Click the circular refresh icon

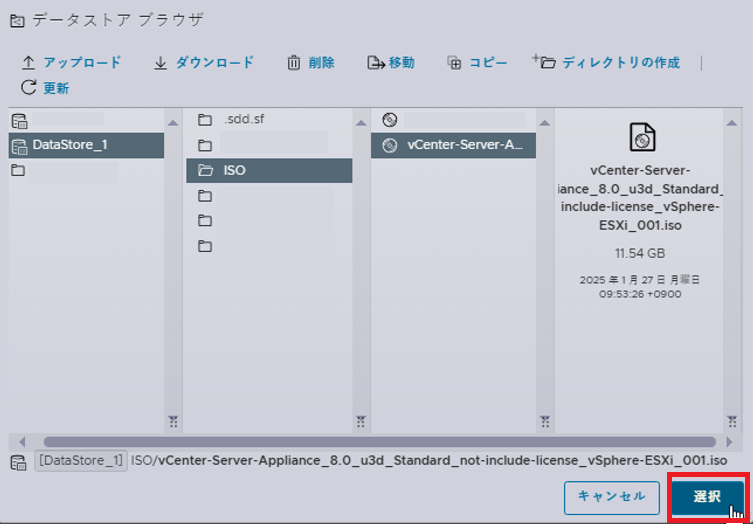point(28,87)
